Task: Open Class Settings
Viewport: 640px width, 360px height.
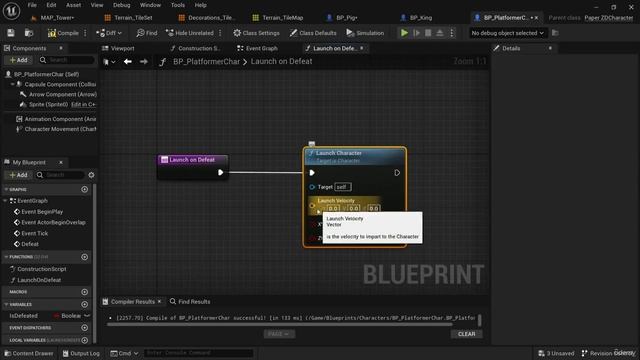Action: (256, 33)
